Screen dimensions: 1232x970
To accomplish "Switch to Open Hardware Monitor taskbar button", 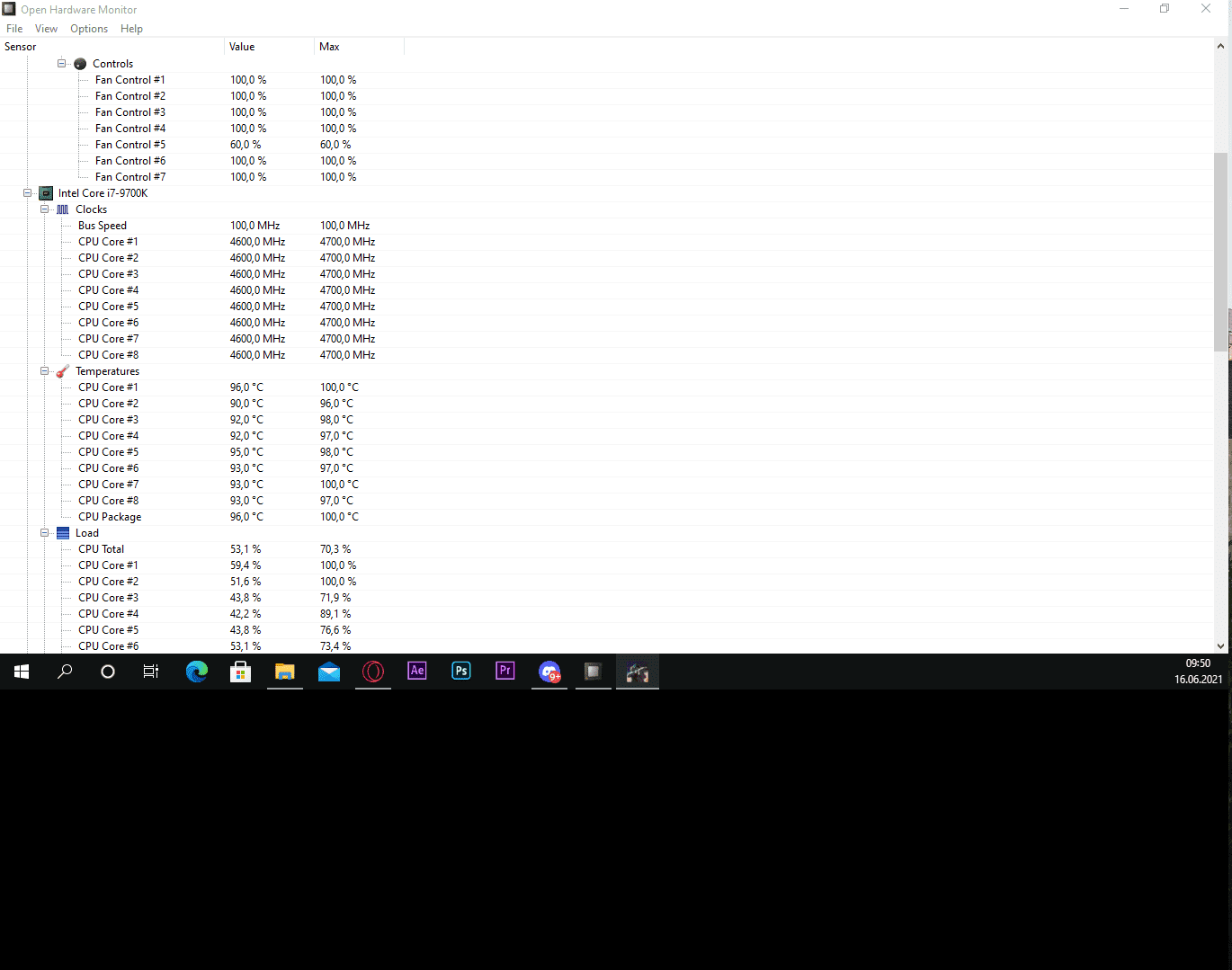I will tap(594, 672).
